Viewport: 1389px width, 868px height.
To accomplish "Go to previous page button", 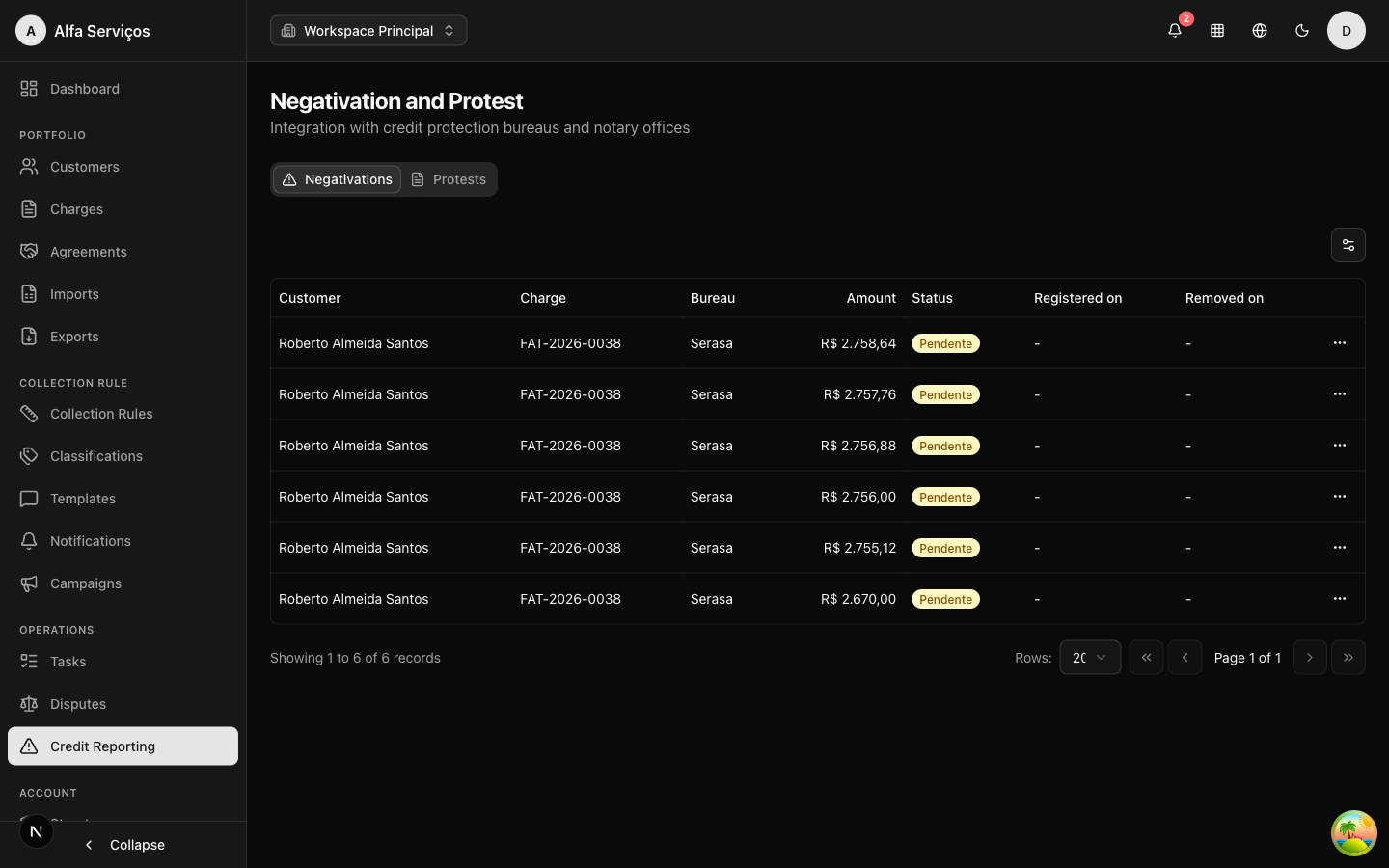I will tap(1185, 658).
